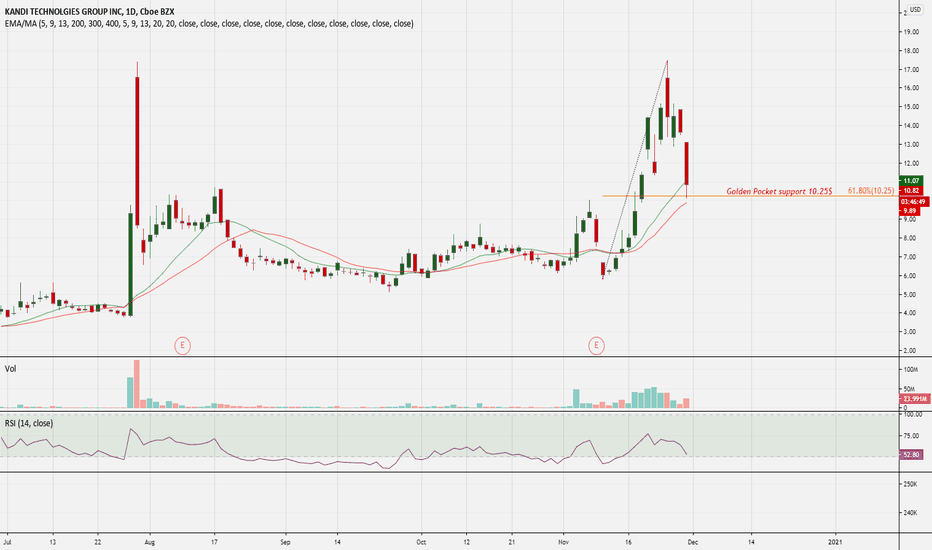Screen dimensions: 932x550
Task: Click the 75.00 RSI scale label
Action: click(x=912, y=436)
